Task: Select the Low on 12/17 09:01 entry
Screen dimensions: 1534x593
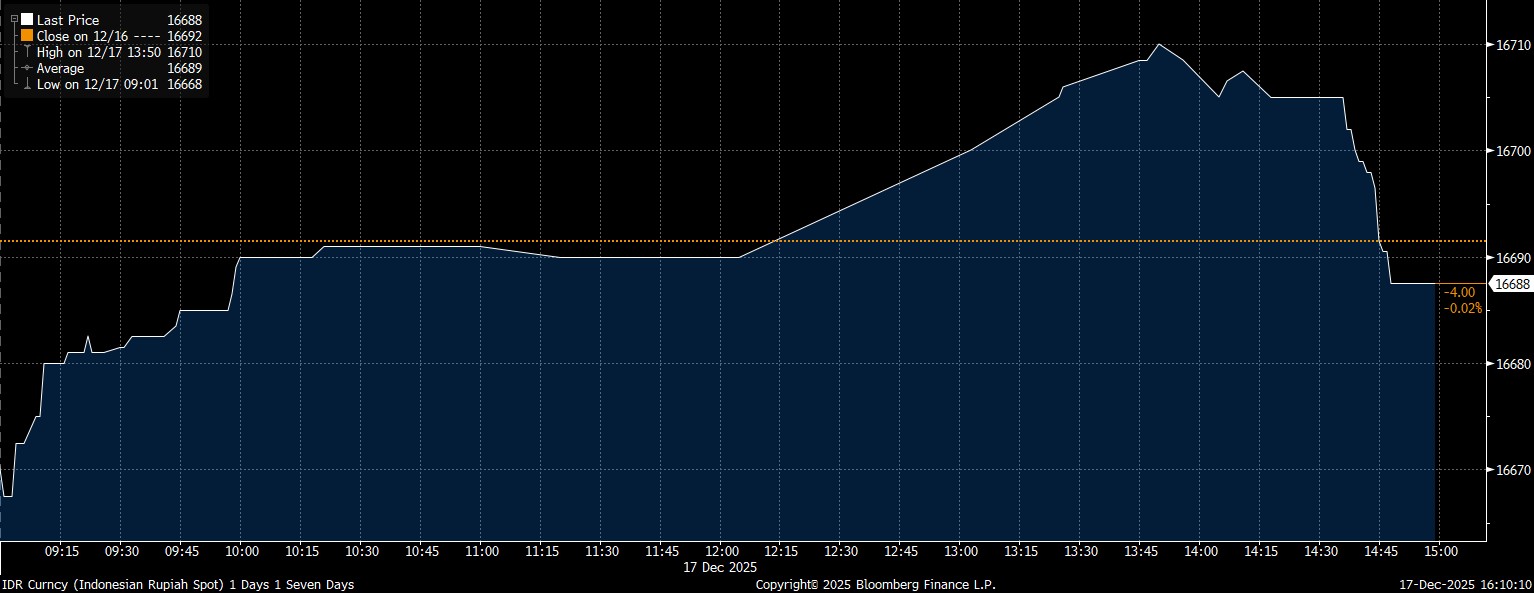Action: coord(96,85)
